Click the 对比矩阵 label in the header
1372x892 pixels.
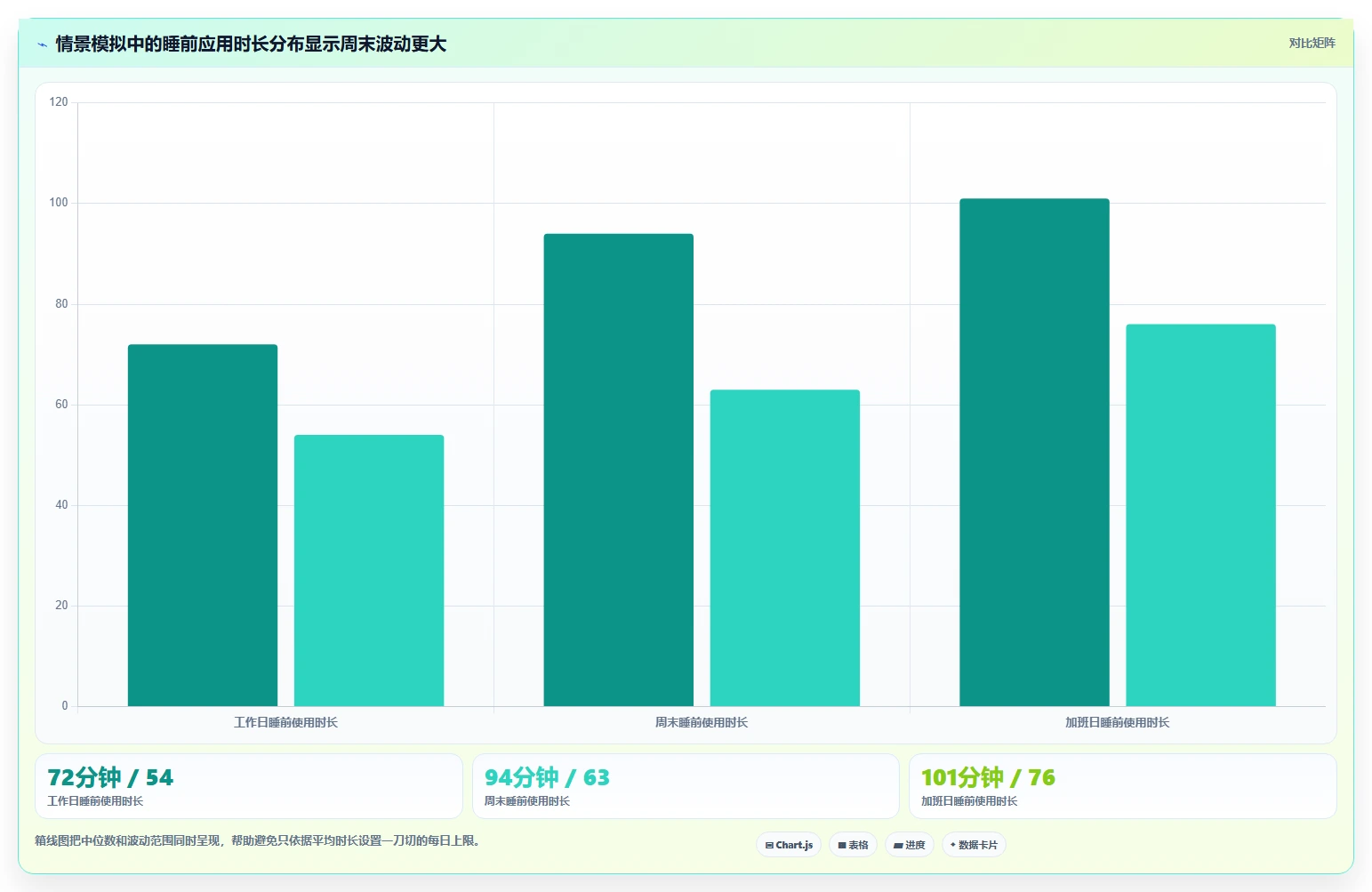coord(1312,43)
